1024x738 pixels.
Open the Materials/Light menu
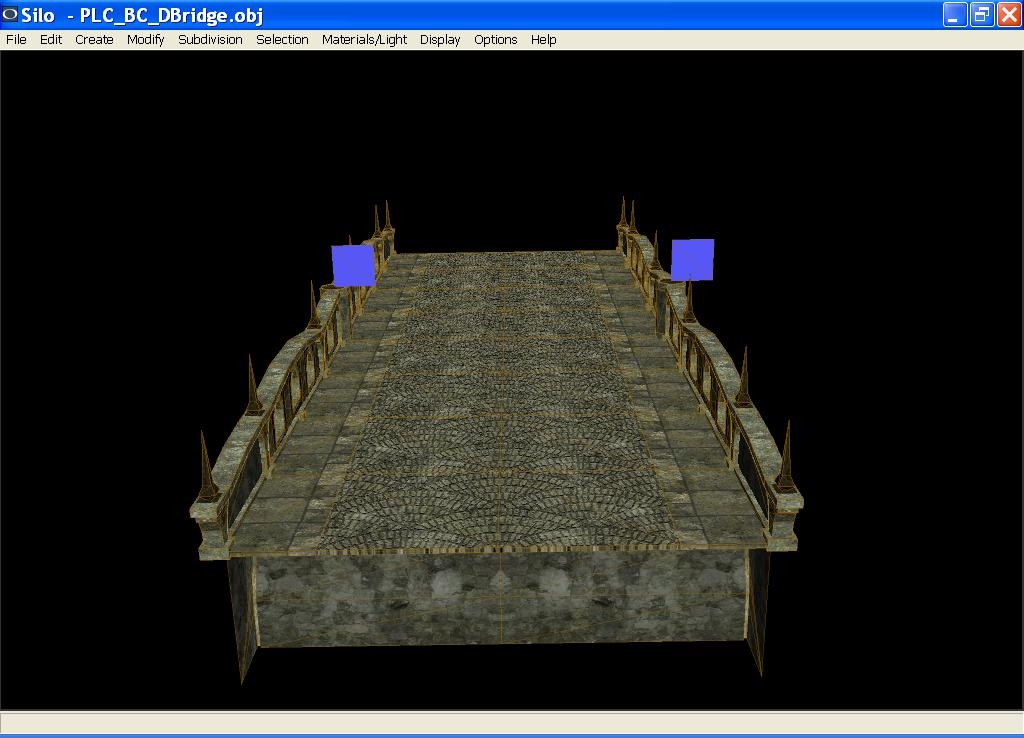pyautogui.click(x=364, y=40)
